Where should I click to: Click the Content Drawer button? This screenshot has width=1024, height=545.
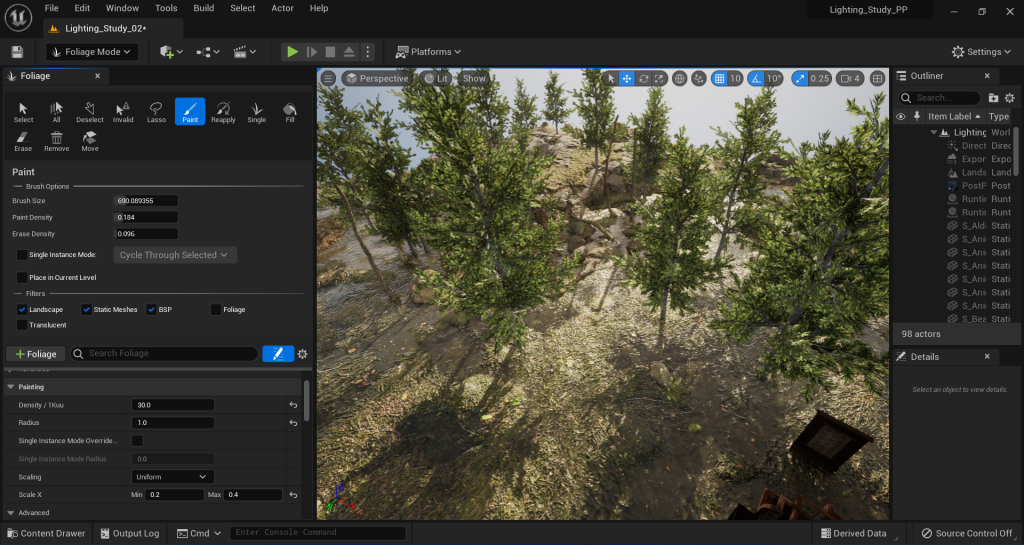pyautogui.click(x=45, y=533)
